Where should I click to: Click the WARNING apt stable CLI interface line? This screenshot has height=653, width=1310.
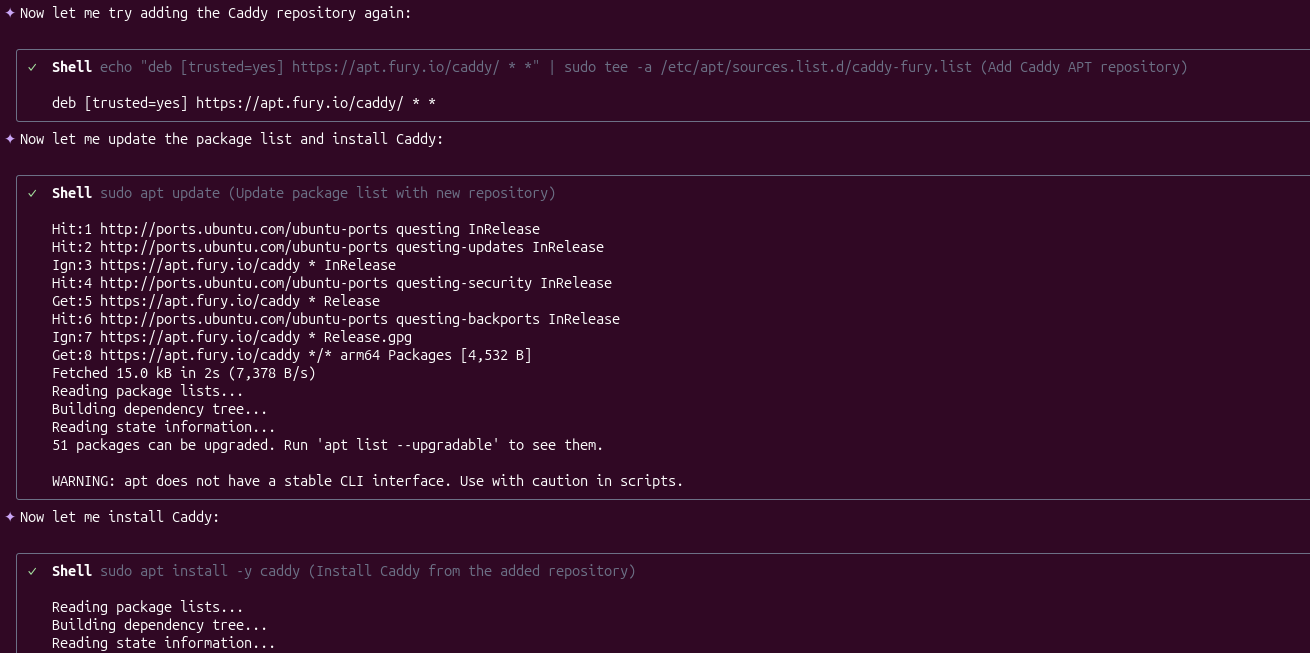coord(367,481)
